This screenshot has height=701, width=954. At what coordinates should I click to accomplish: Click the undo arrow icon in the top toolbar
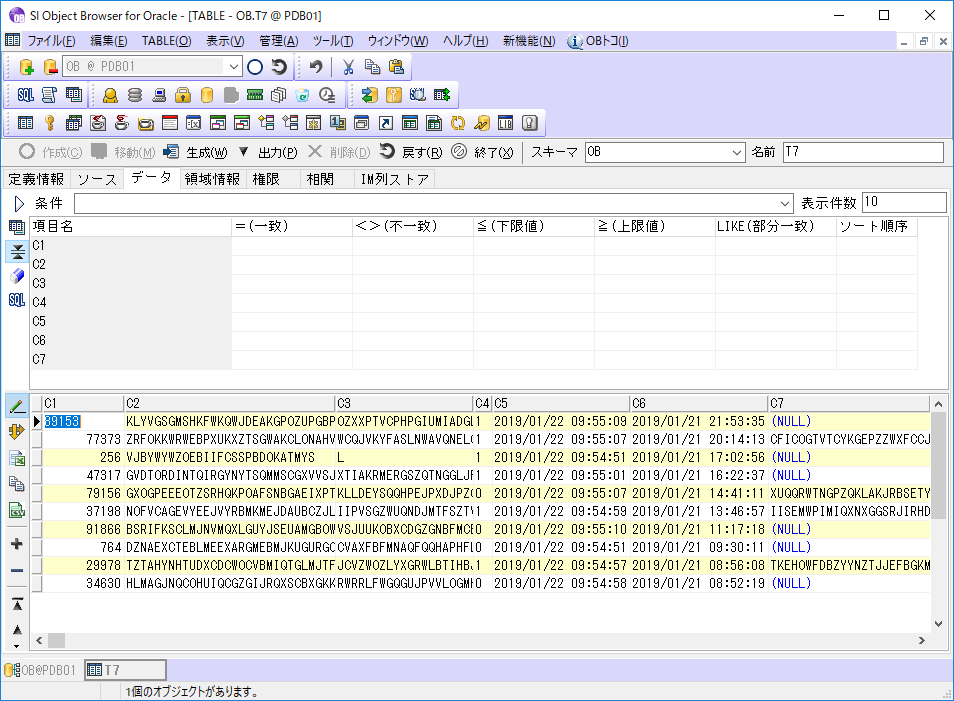coord(316,67)
